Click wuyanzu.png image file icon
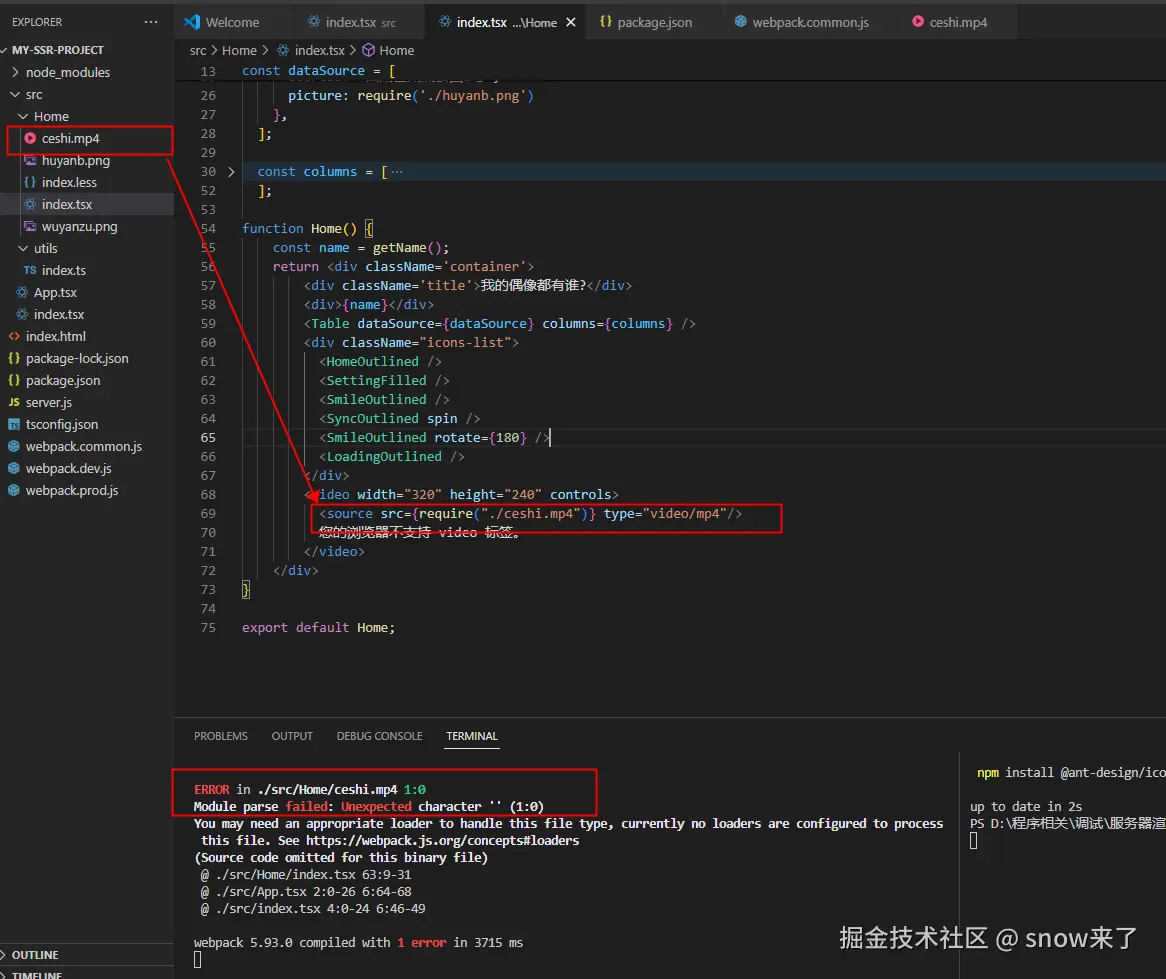 click(x=30, y=226)
